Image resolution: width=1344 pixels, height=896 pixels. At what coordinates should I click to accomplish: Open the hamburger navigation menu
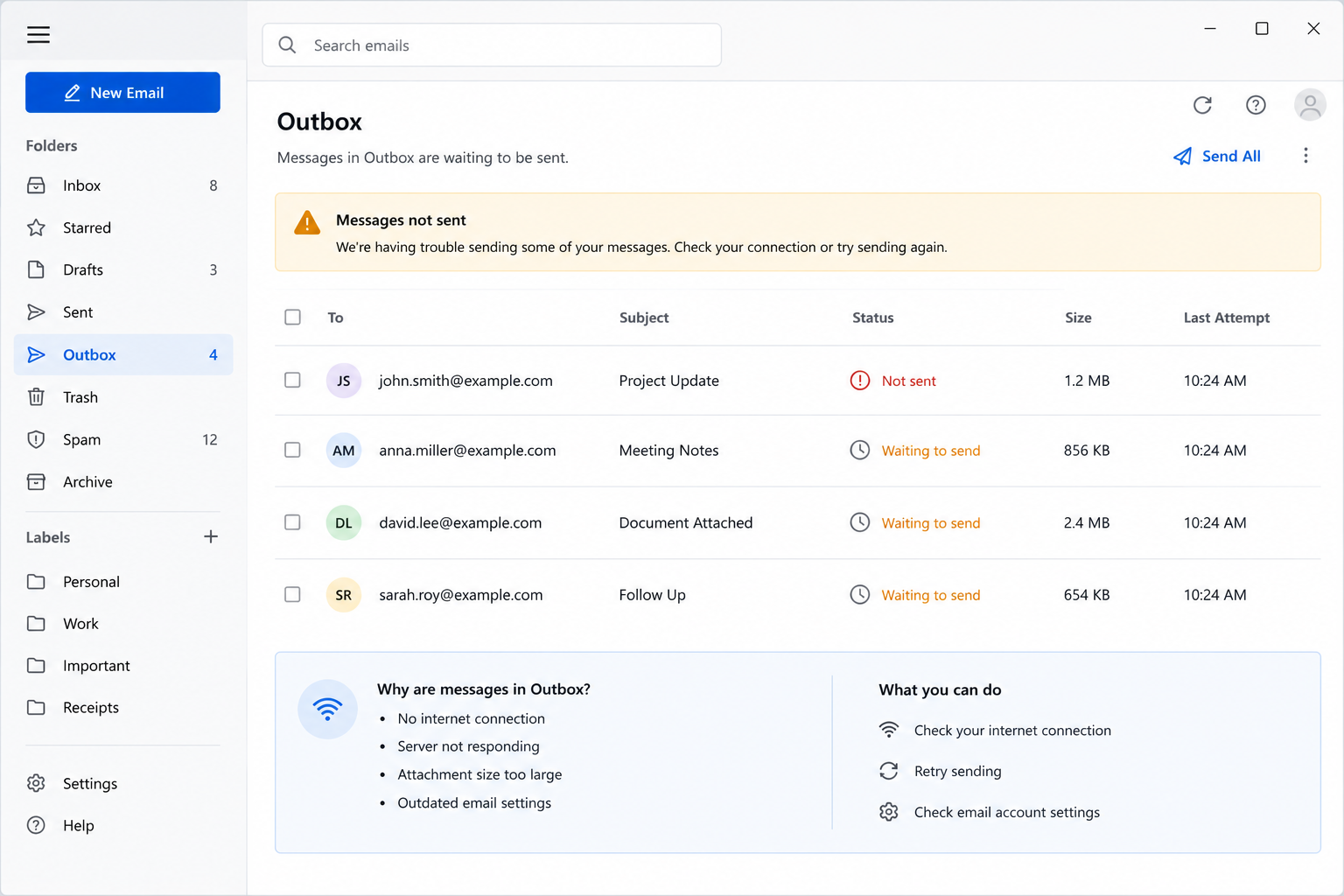pos(38,35)
